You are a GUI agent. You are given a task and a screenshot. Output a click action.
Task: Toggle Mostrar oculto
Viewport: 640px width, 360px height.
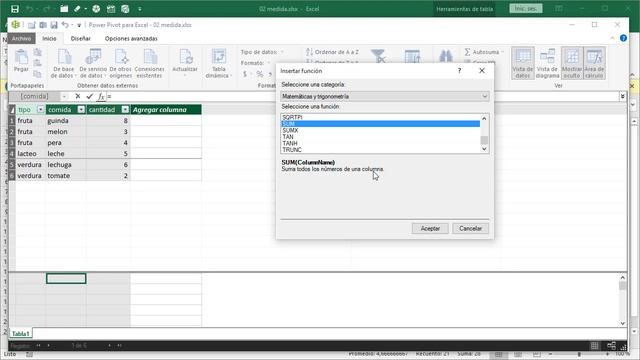572,63
